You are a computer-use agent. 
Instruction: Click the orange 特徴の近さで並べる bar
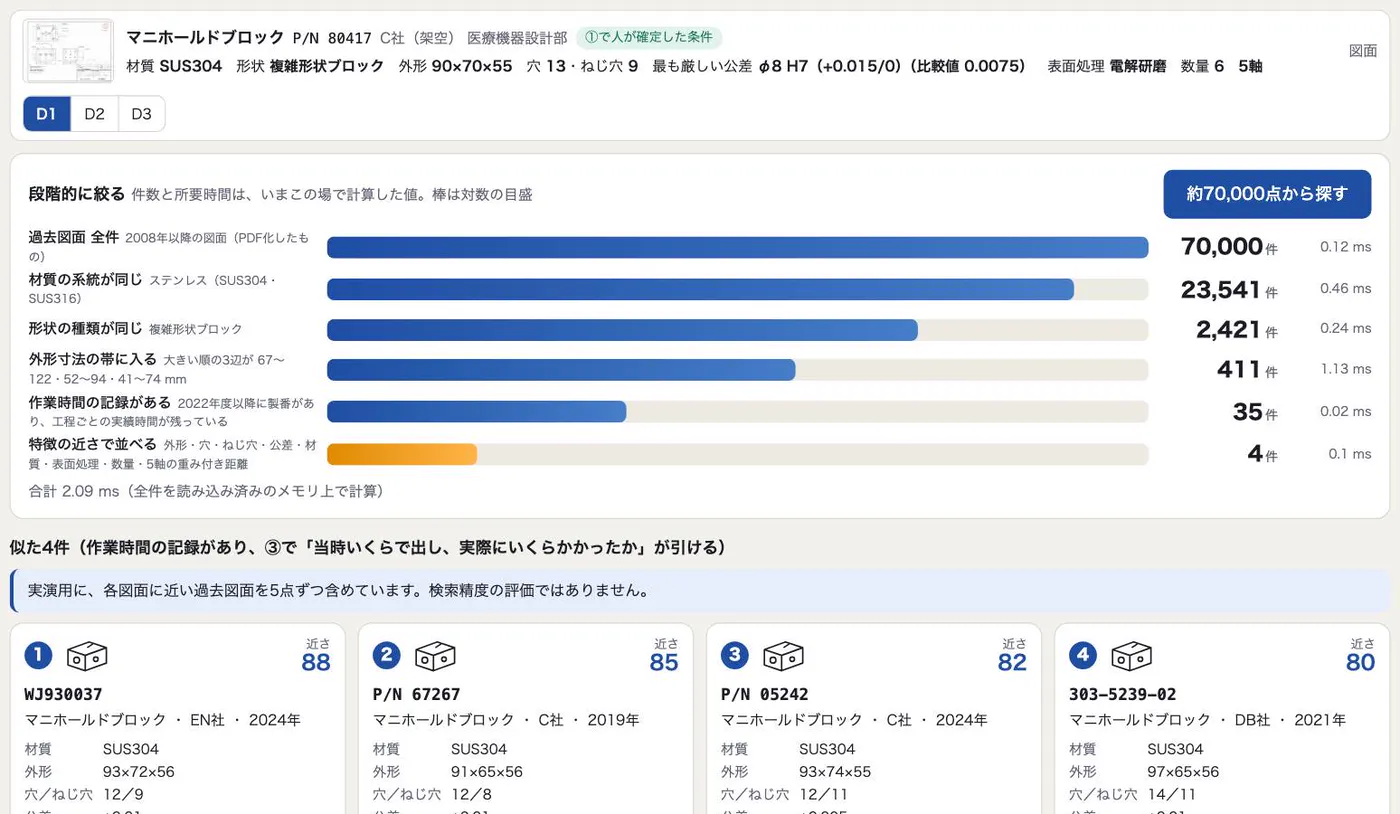(x=402, y=454)
